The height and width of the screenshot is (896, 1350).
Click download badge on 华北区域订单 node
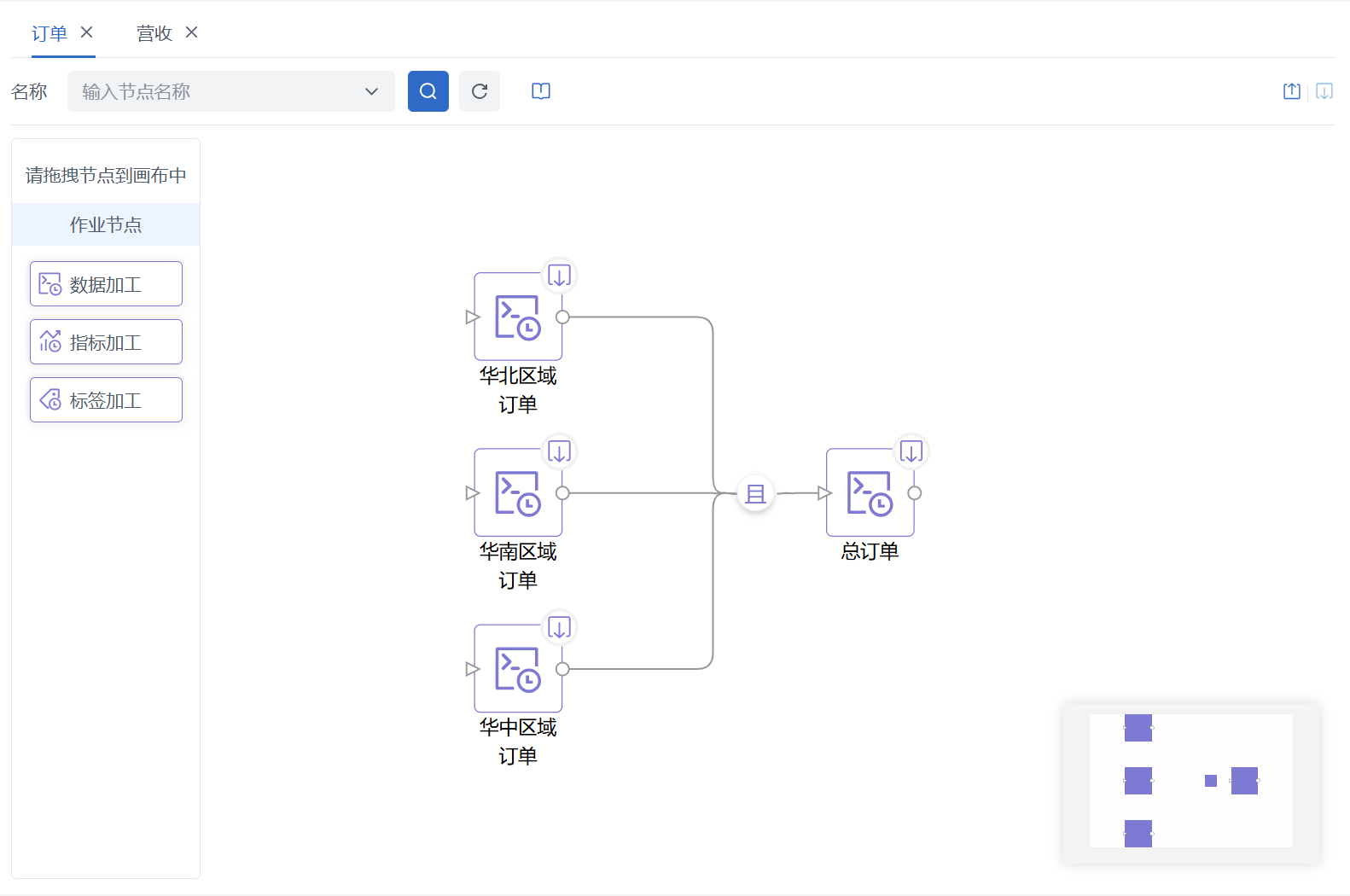[x=559, y=276]
